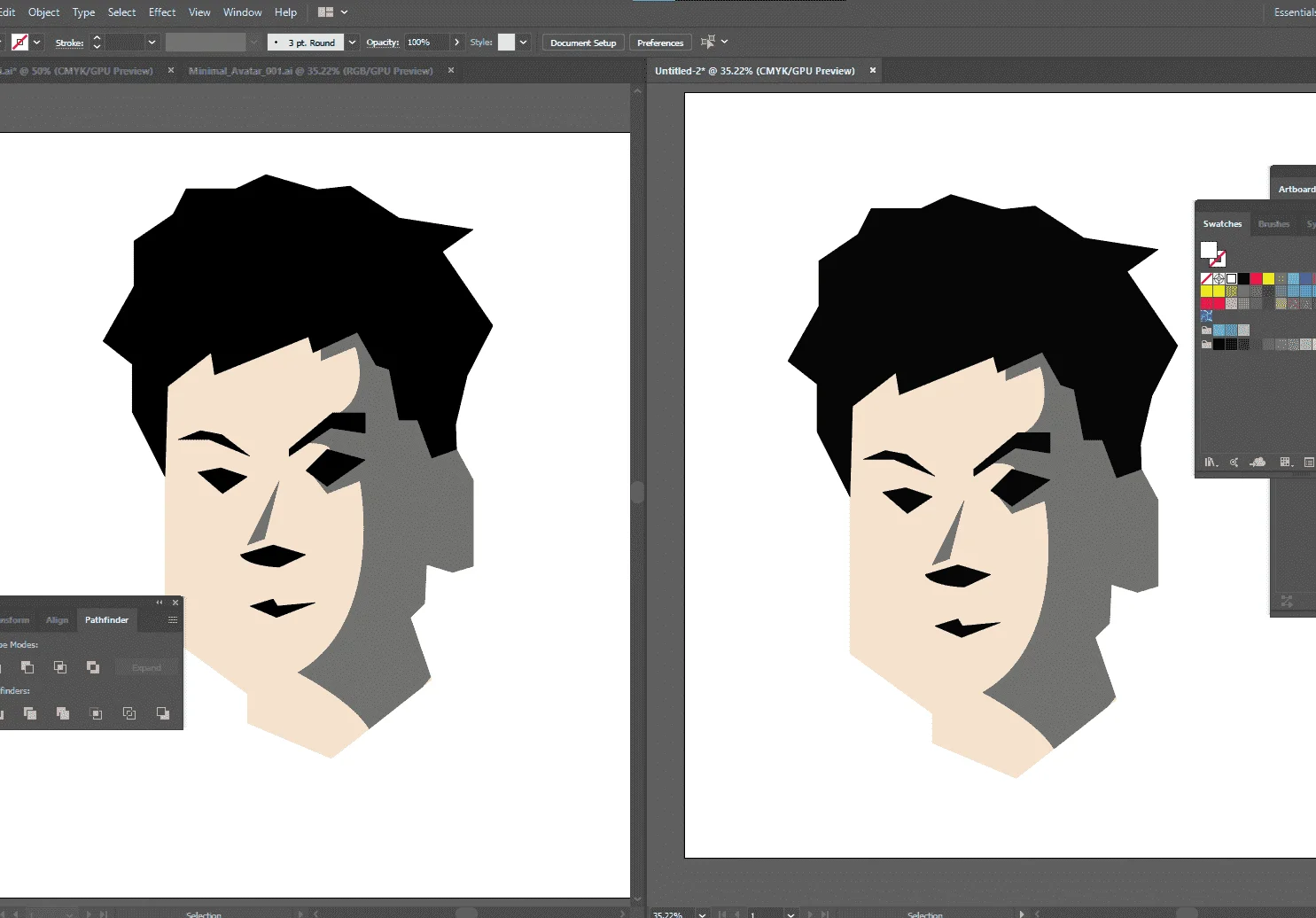Click the Trim pathfinder icon

click(x=30, y=713)
